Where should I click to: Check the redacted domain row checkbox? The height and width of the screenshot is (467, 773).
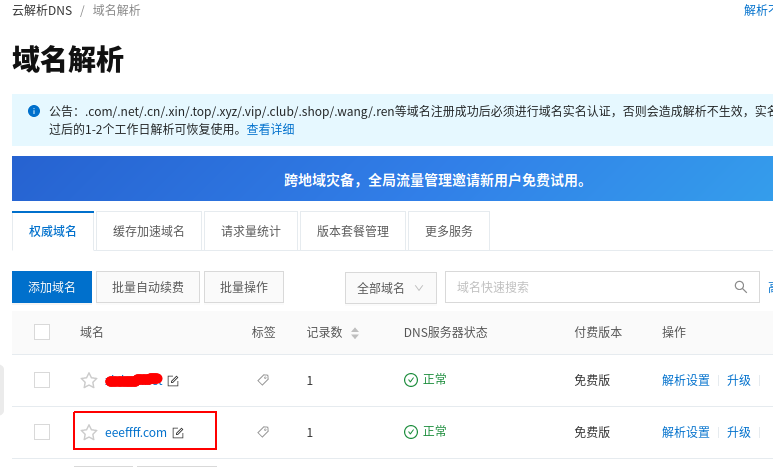(42, 380)
